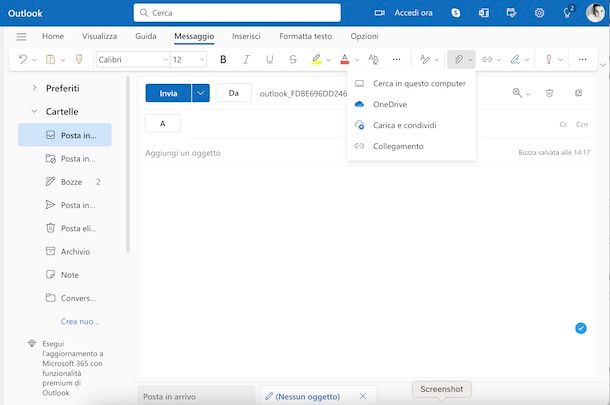
Task: Apply the red font color
Action: pos(345,59)
